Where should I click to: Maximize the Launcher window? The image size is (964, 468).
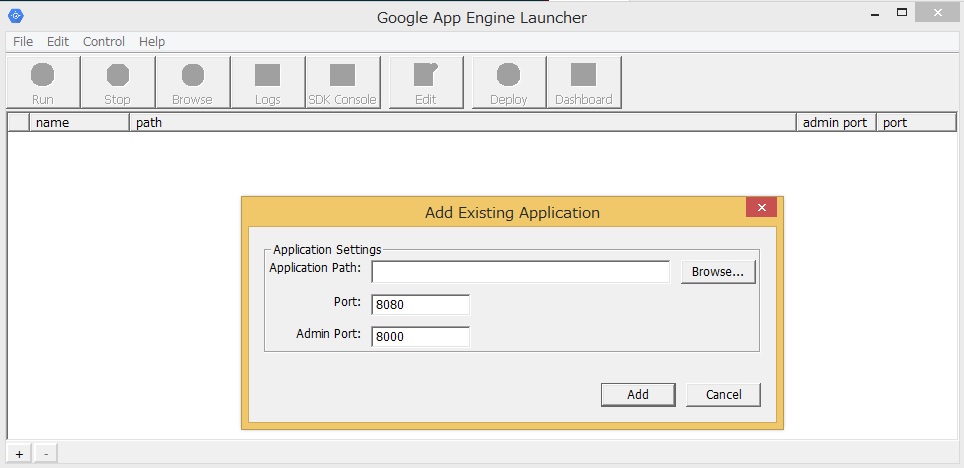(902, 13)
